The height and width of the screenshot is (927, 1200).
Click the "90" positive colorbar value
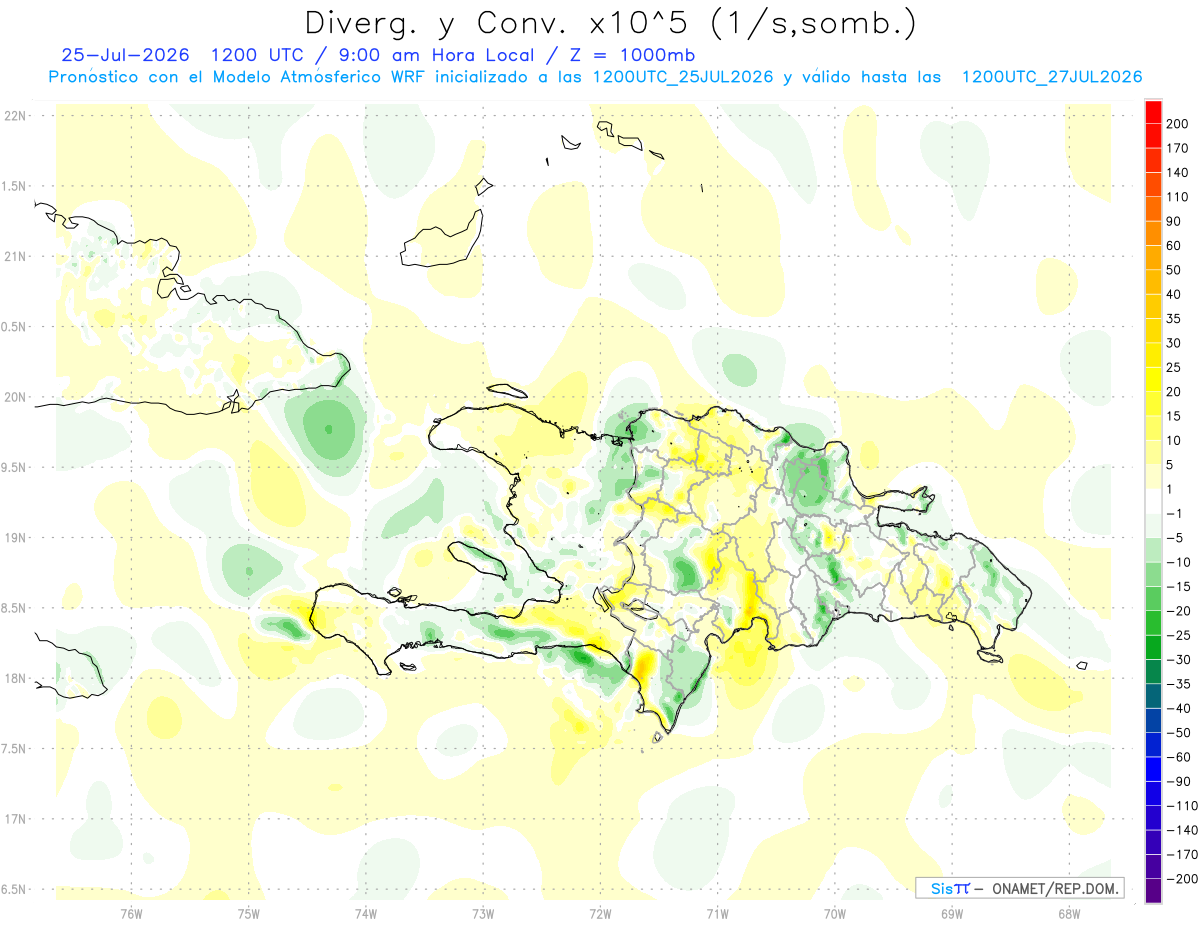click(1174, 221)
